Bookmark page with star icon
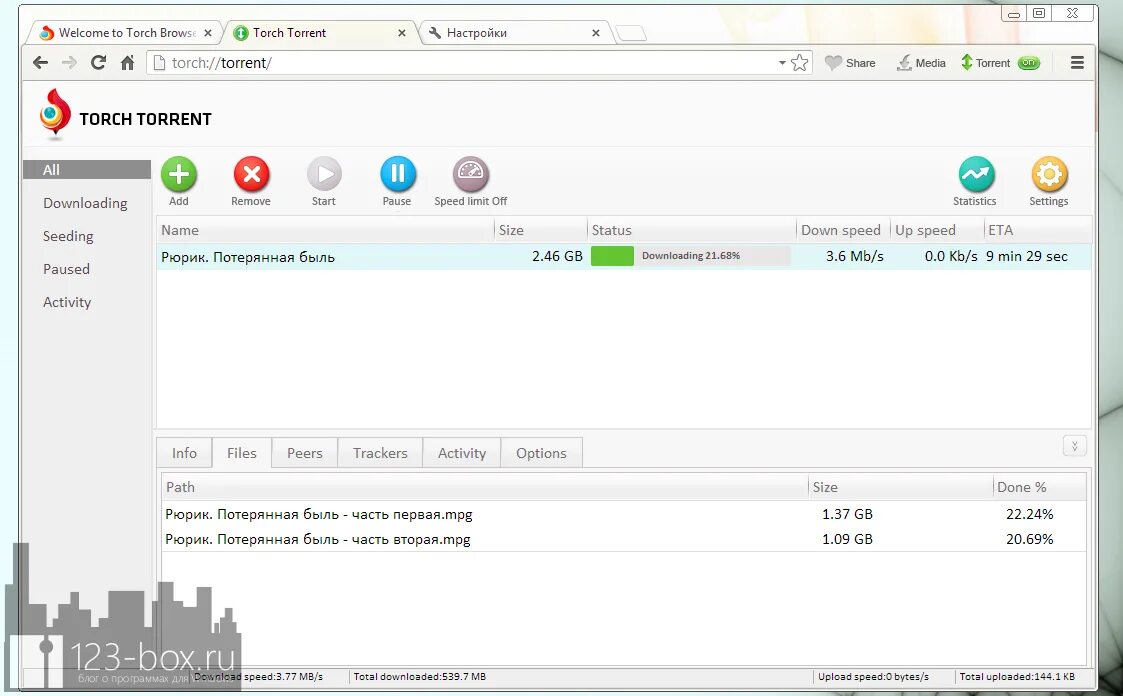 click(x=800, y=63)
